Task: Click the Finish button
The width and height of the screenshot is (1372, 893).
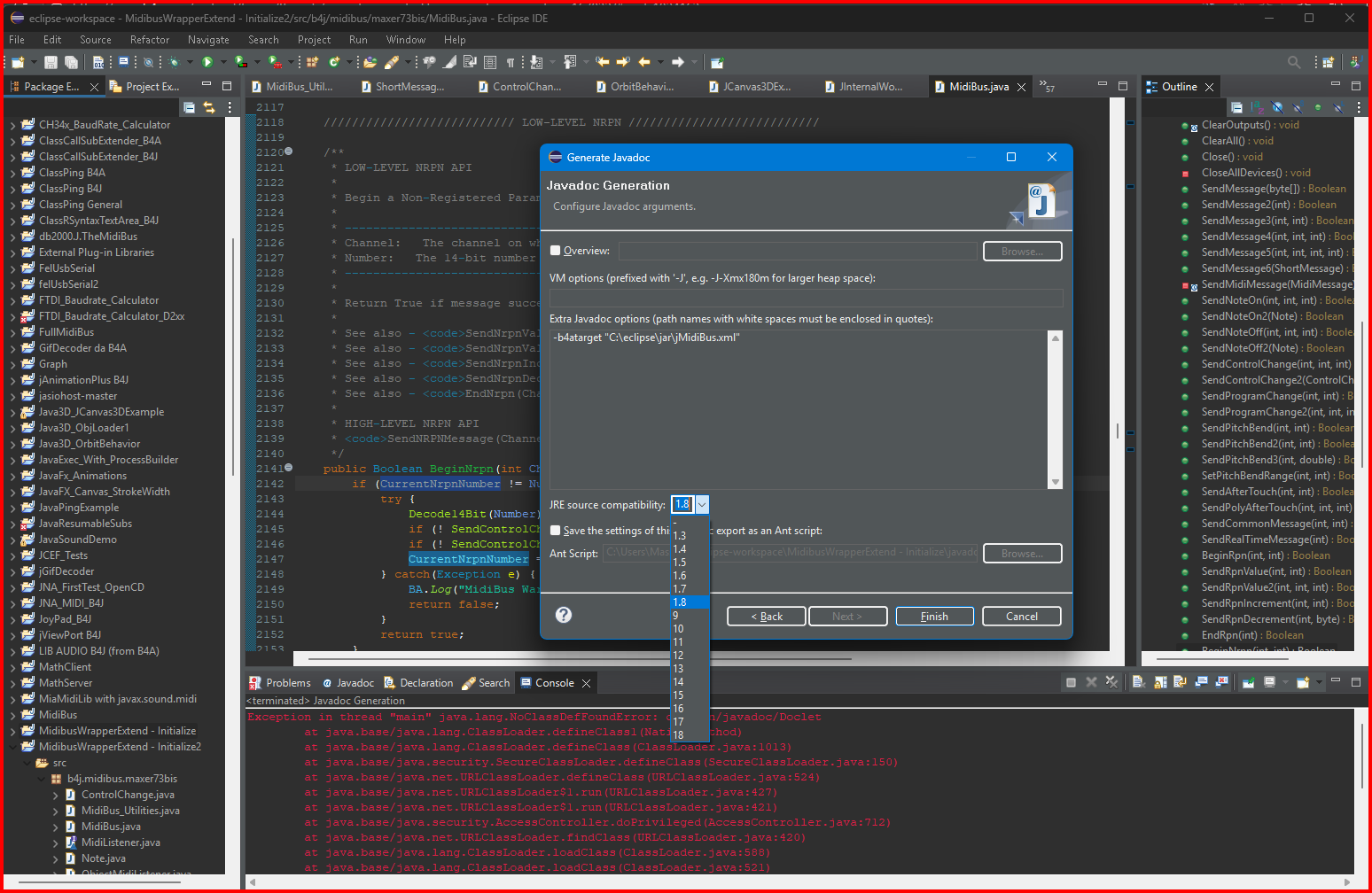Action: pos(934,617)
